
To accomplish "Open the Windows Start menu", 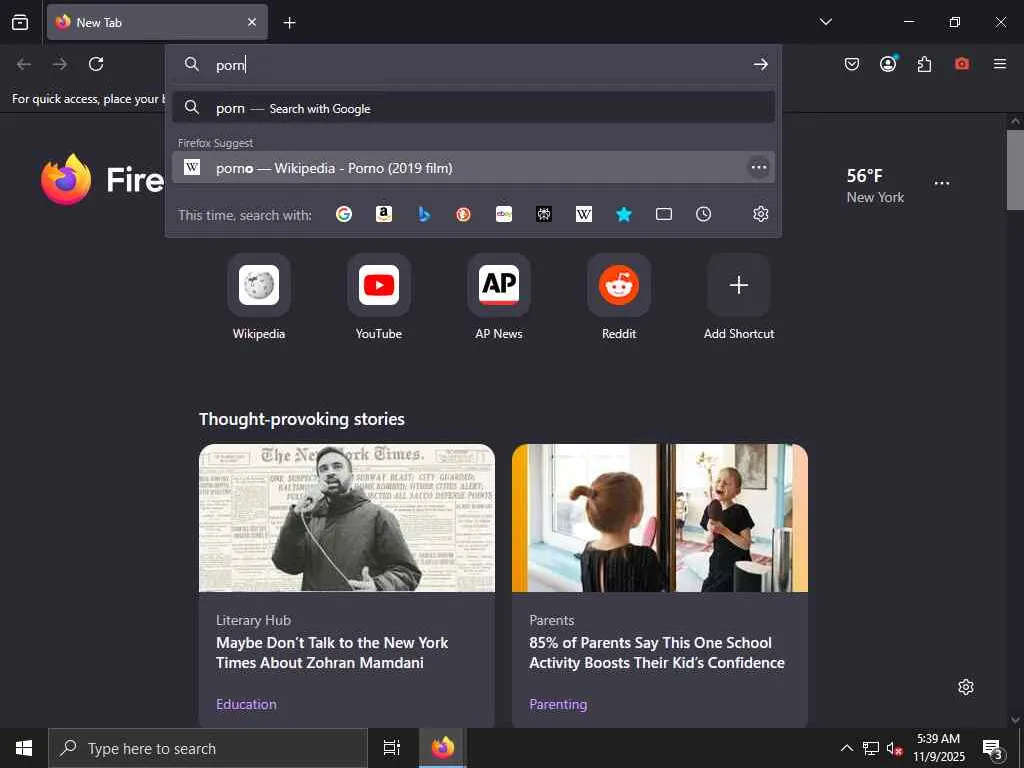I will point(24,748).
